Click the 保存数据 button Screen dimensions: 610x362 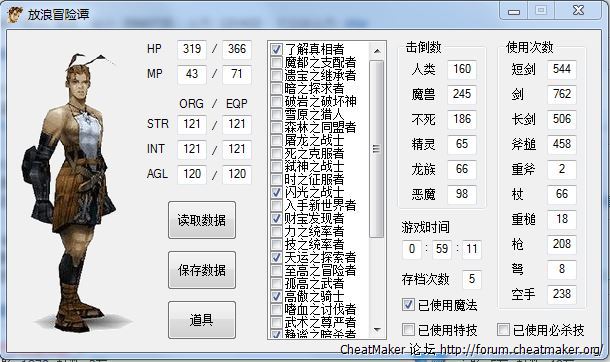click(x=202, y=270)
